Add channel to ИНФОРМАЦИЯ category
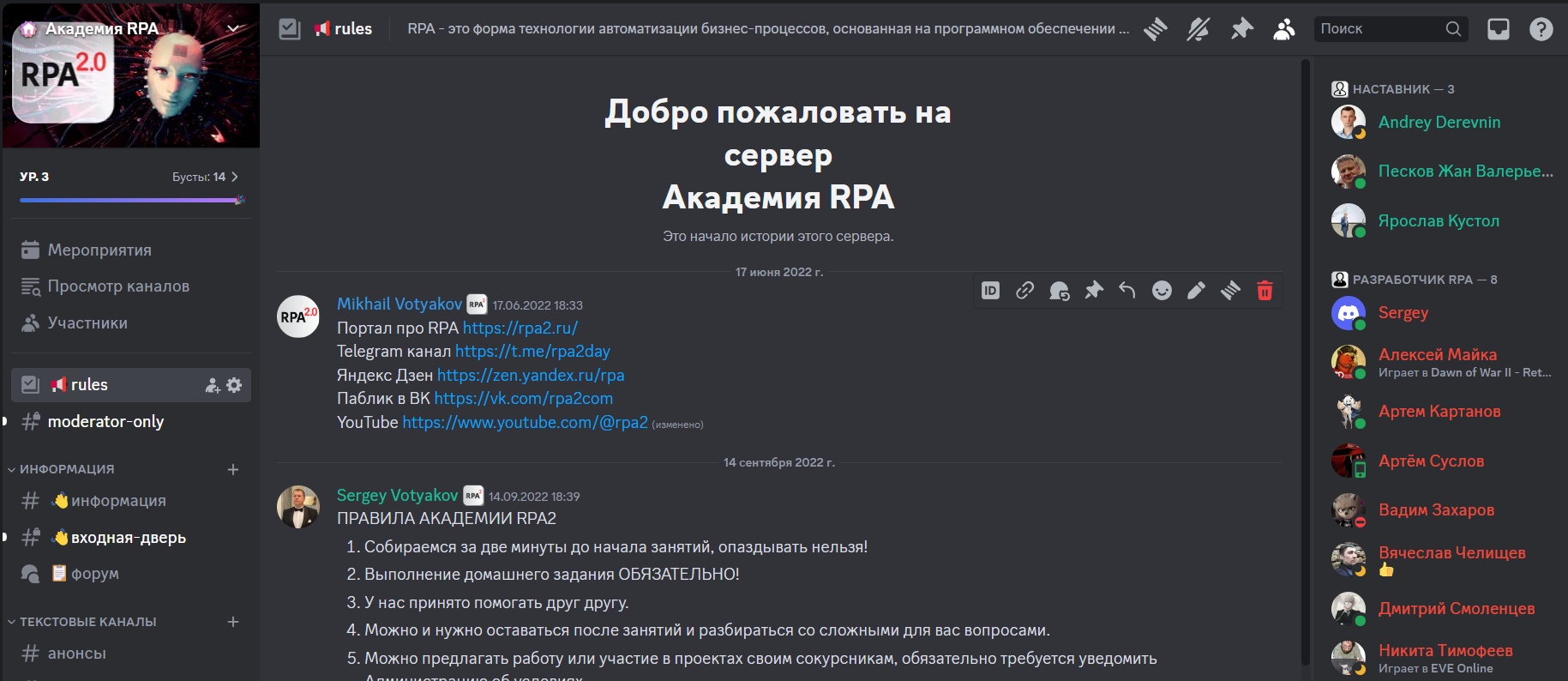Screen dimensions: 1568x681 [233, 469]
